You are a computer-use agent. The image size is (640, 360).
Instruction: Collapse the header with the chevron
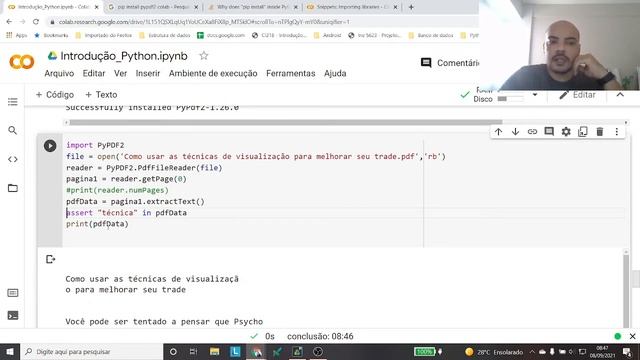620,95
